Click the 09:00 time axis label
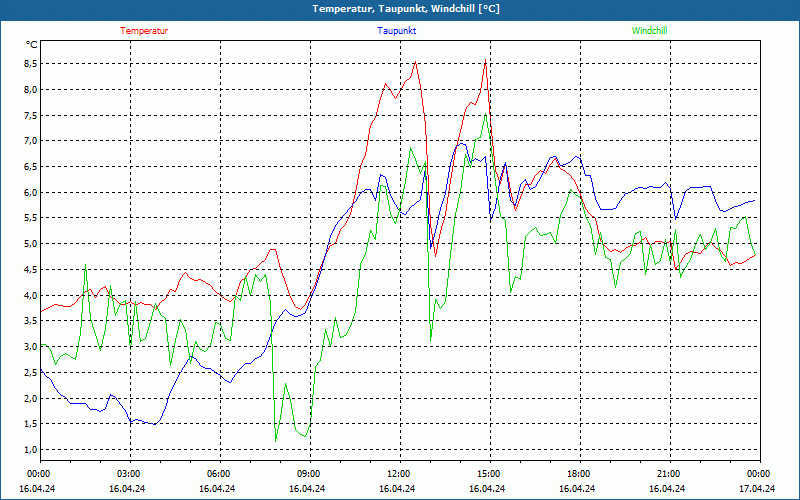 pyautogui.click(x=309, y=474)
